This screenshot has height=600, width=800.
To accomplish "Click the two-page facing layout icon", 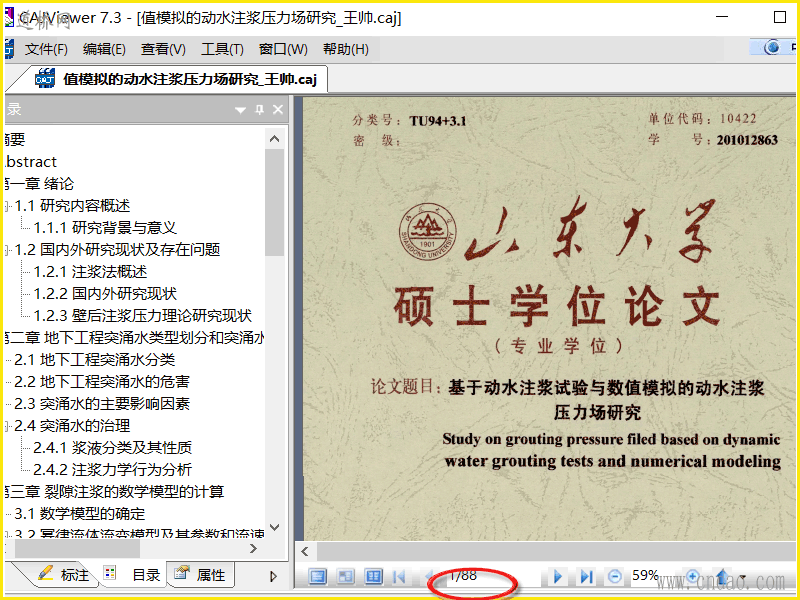I will [x=373, y=577].
